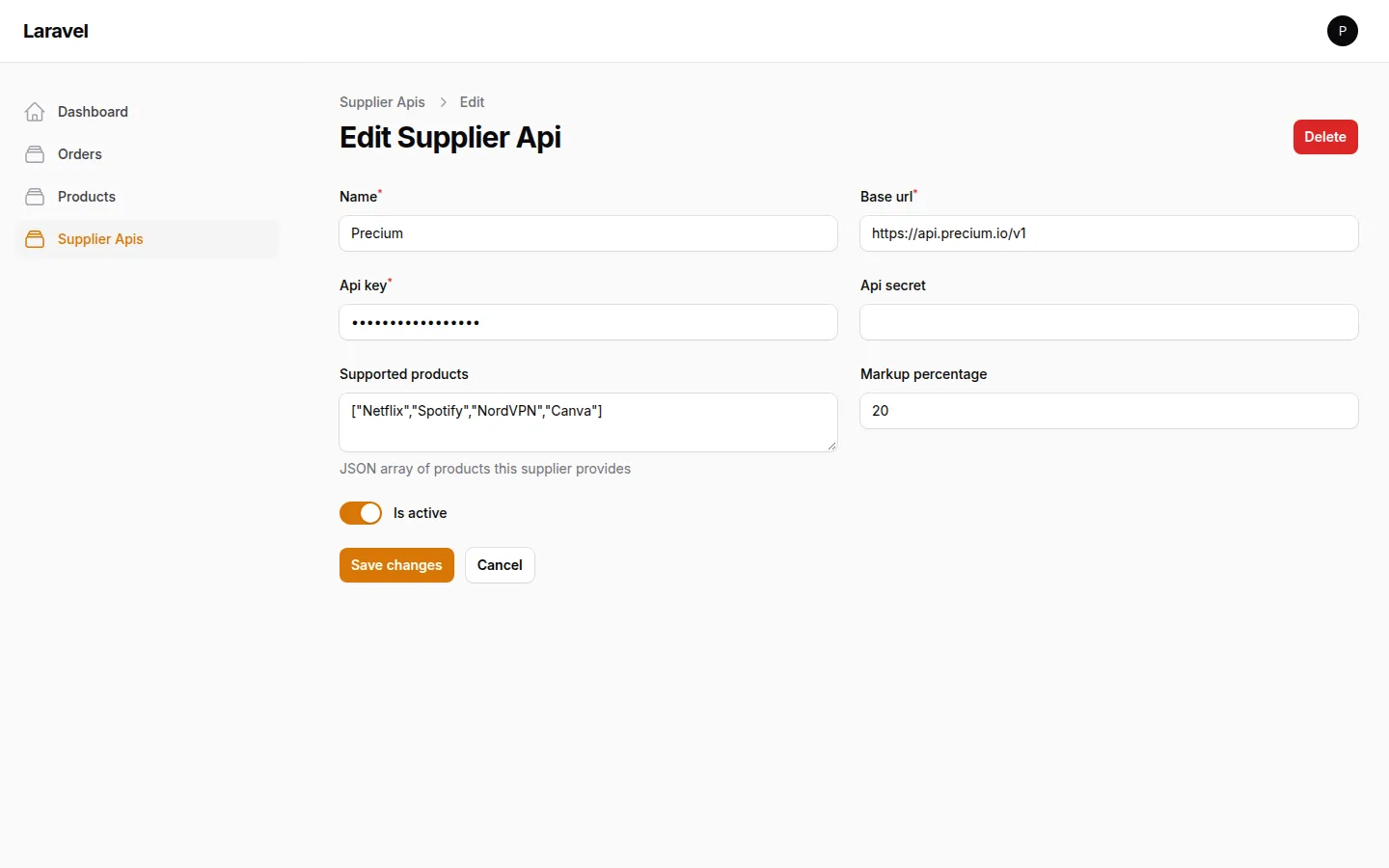Click the empty Api secret field
This screenshot has height=868, width=1389.
(x=1109, y=322)
